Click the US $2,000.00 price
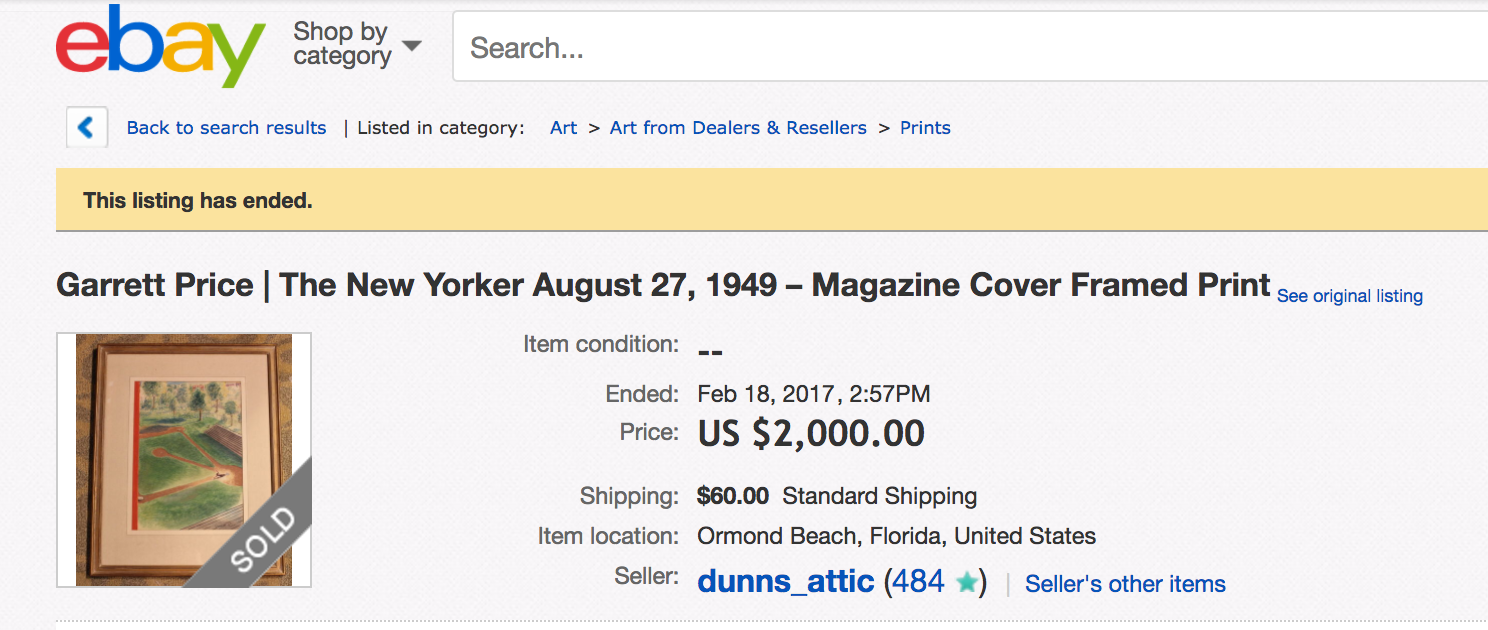The image size is (1488, 630). (x=811, y=433)
